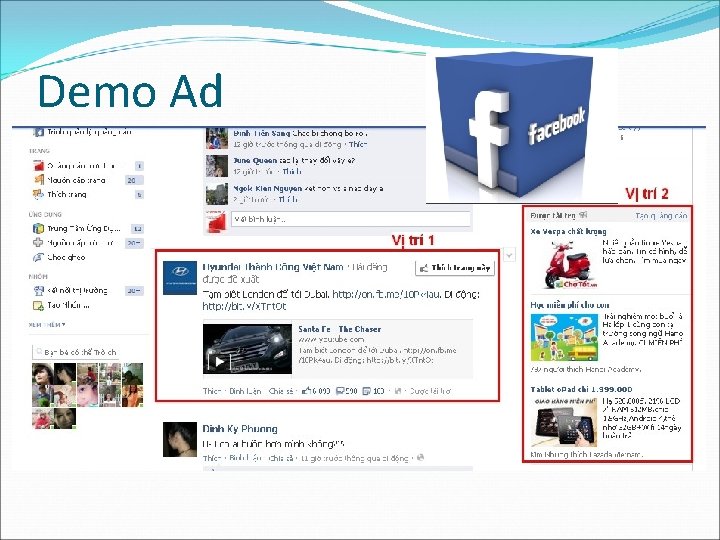Click the Viết bình luận comment field

[351, 219]
